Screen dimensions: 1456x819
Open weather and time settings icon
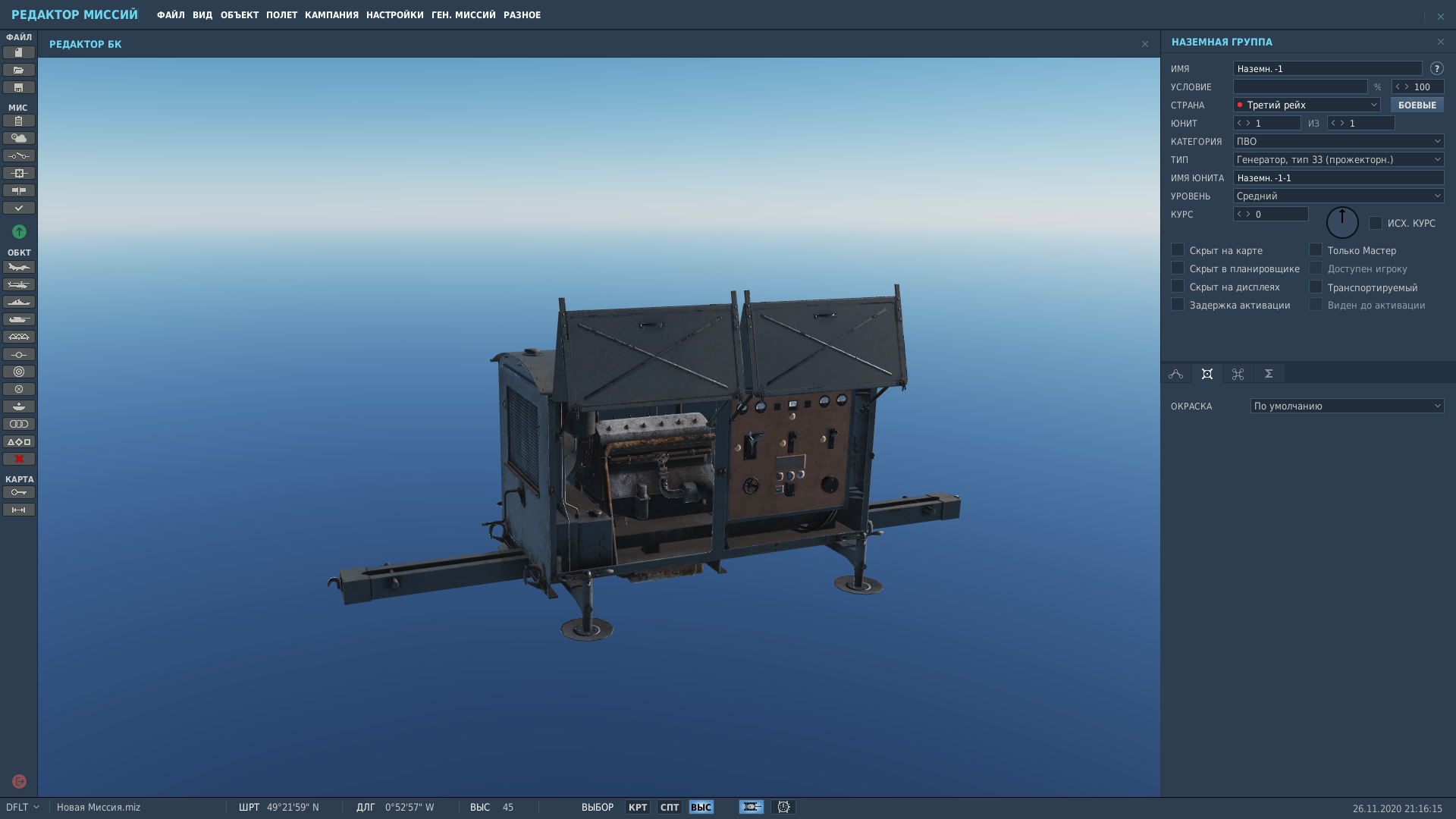click(19, 138)
